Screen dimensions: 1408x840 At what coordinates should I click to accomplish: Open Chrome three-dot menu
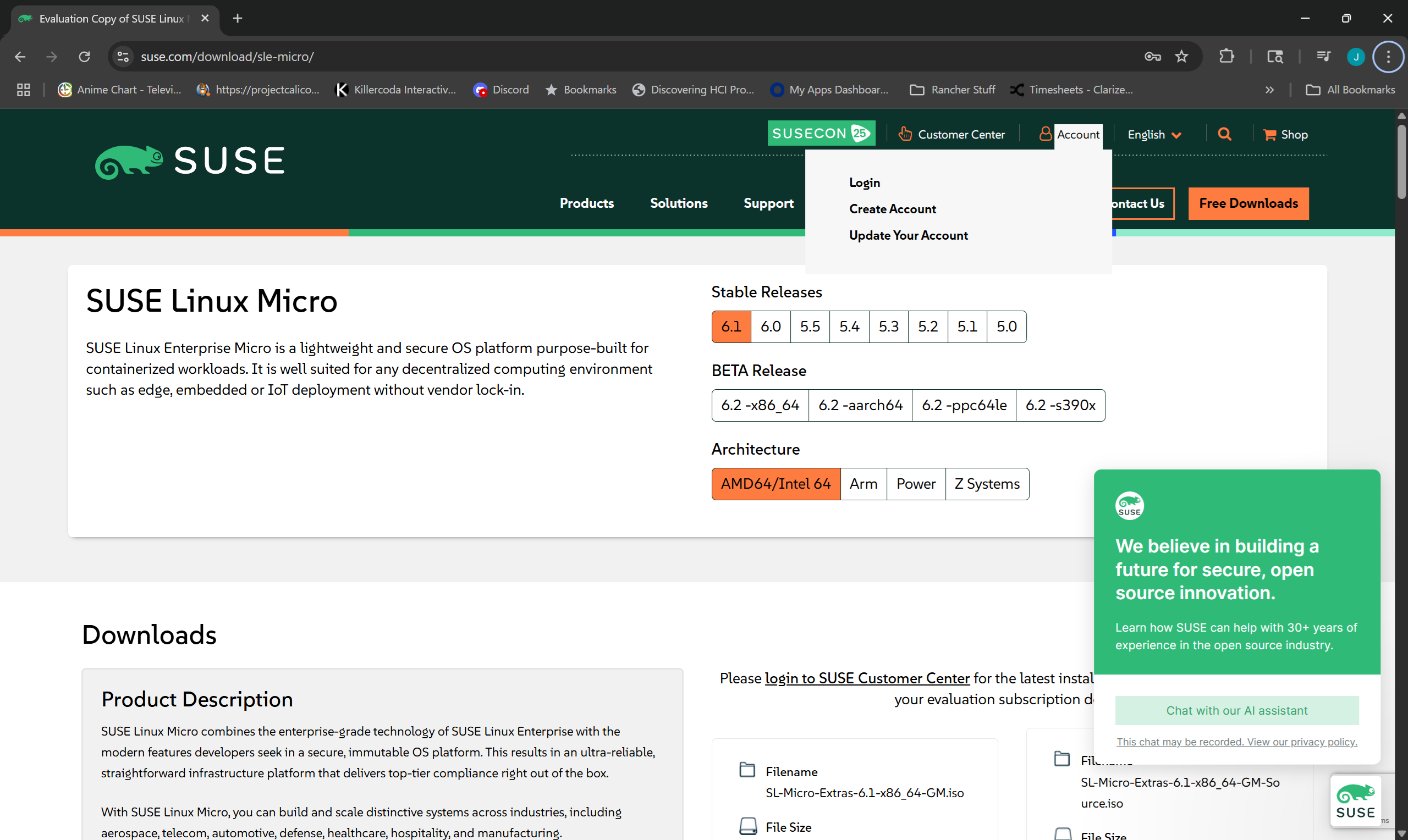(x=1388, y=57)
